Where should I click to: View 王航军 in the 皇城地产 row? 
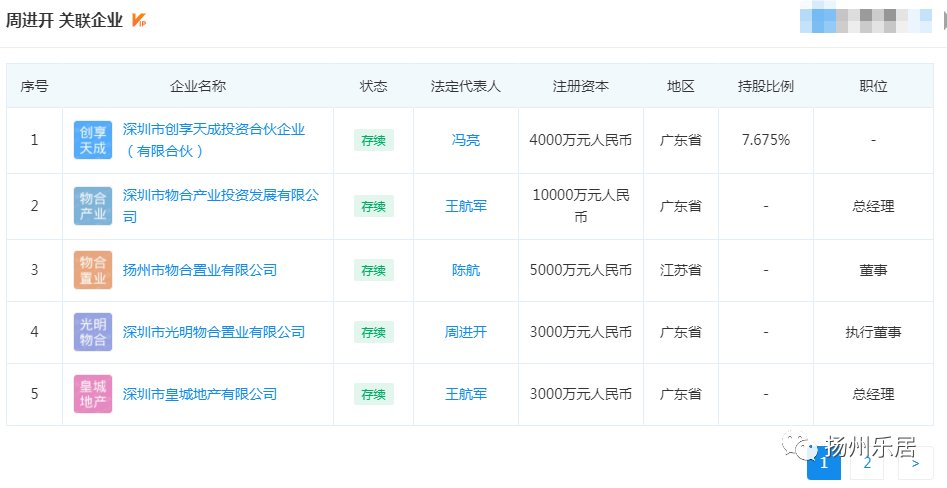pyautogui.click(x=466, y=394)
